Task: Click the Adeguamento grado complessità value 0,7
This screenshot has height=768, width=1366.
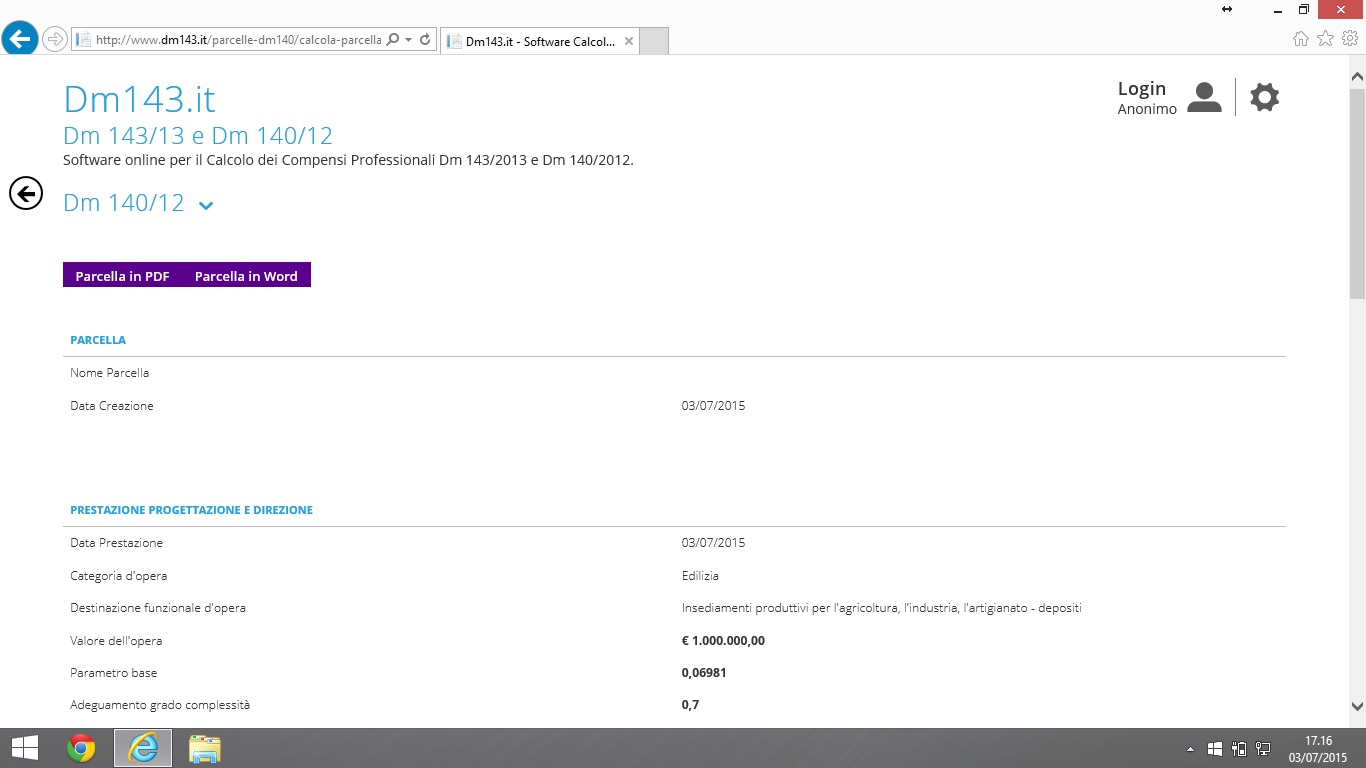Action: (690, 705)
